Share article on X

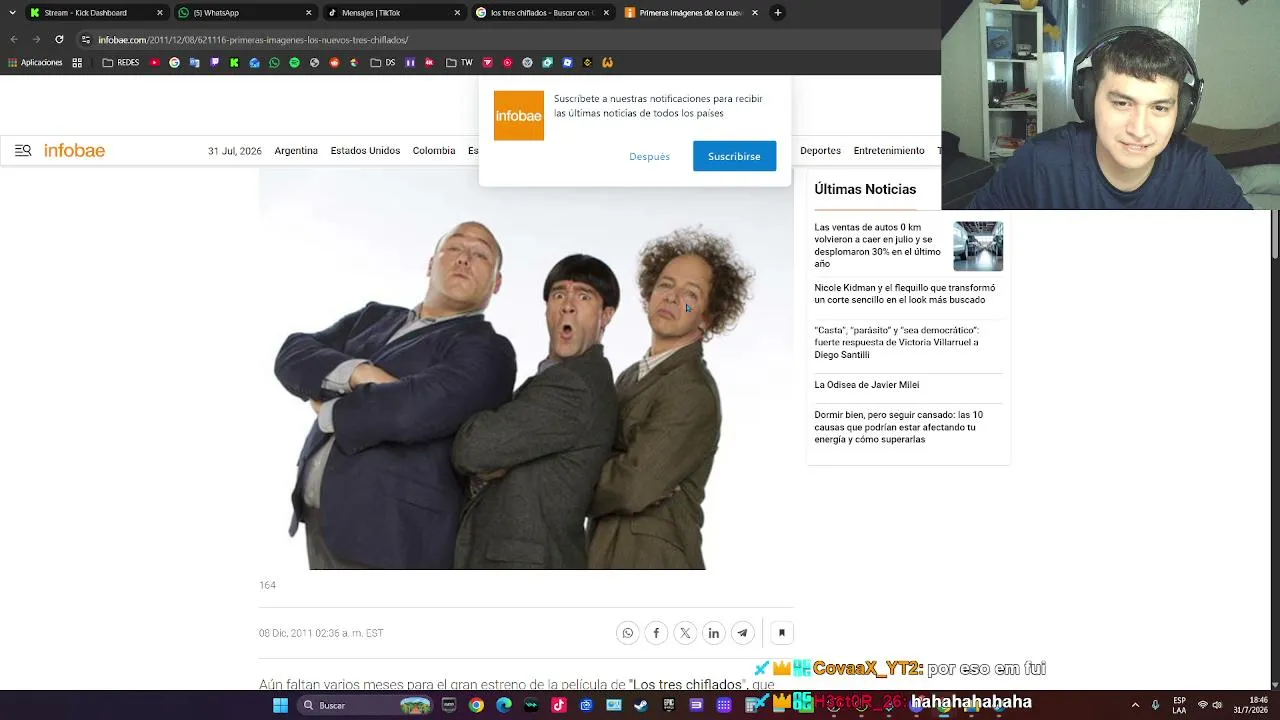(685, 633)
